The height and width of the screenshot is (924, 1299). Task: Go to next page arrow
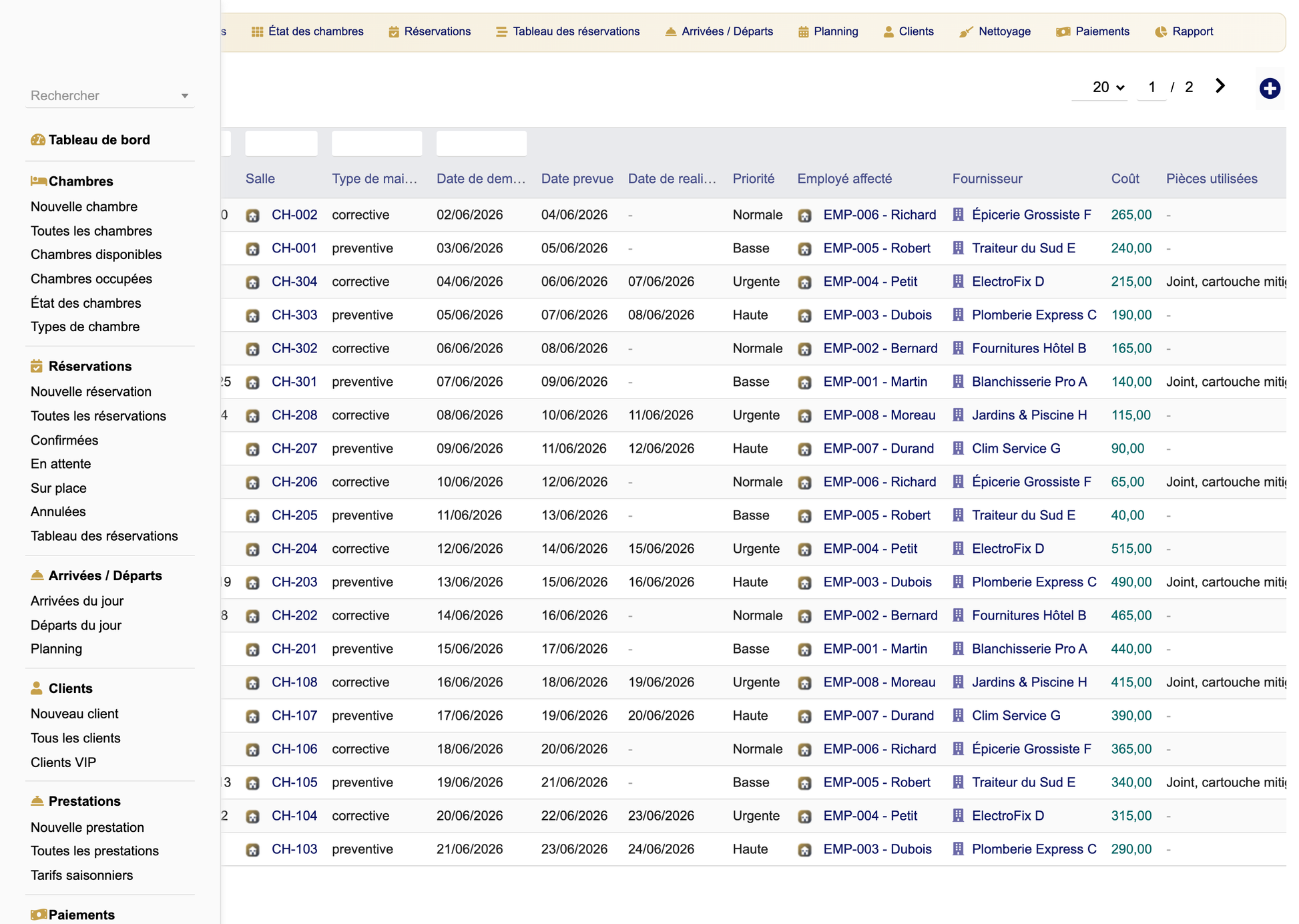click(1220, 86)
